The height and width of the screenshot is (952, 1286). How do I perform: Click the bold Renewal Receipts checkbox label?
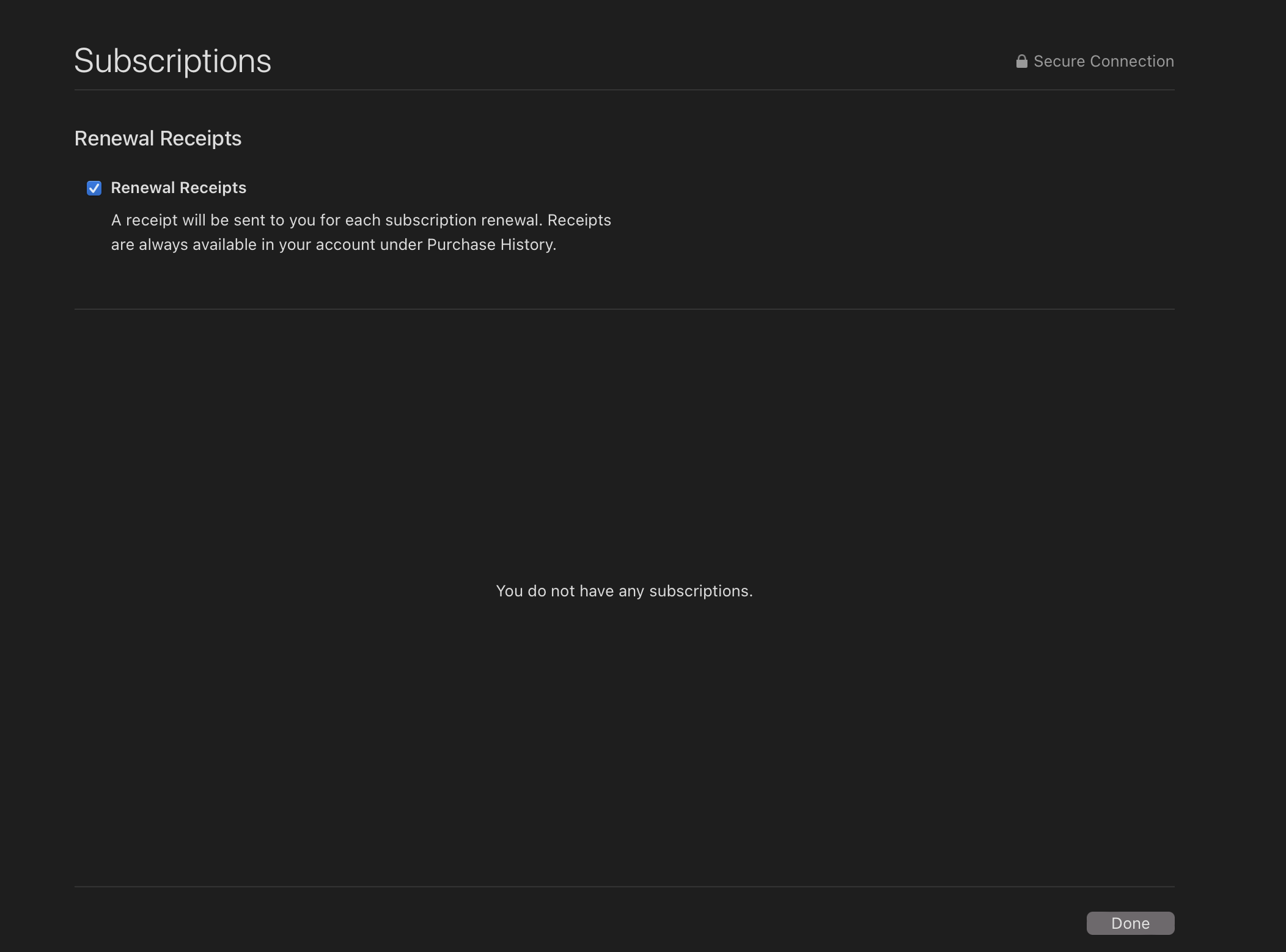tap(178, 188)
